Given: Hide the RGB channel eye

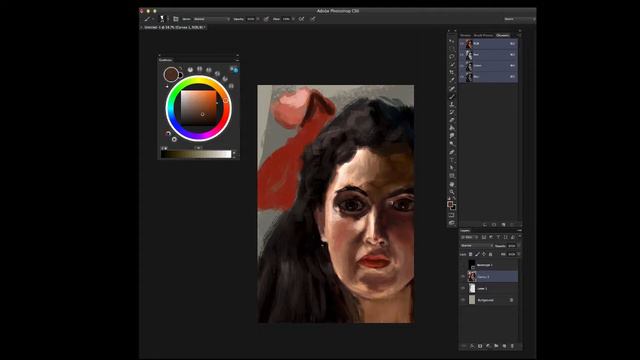Looking at the screenshot, I should pos(462,43).
